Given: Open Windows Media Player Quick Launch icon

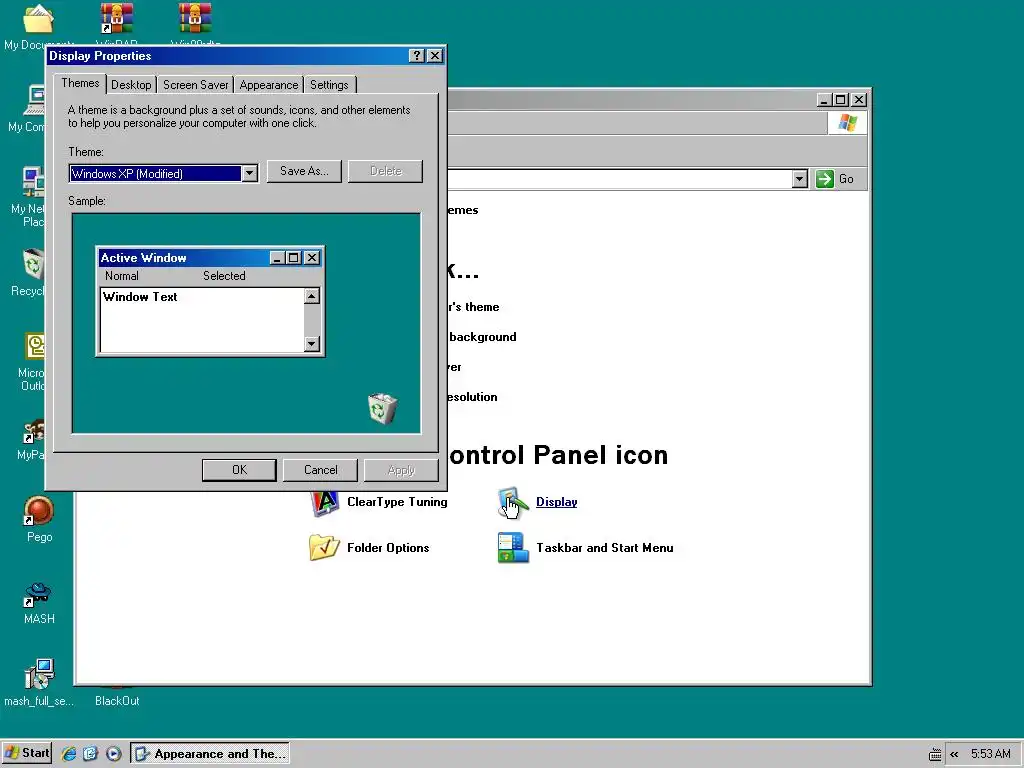Looking at the screenshot, I should (113, 753).
